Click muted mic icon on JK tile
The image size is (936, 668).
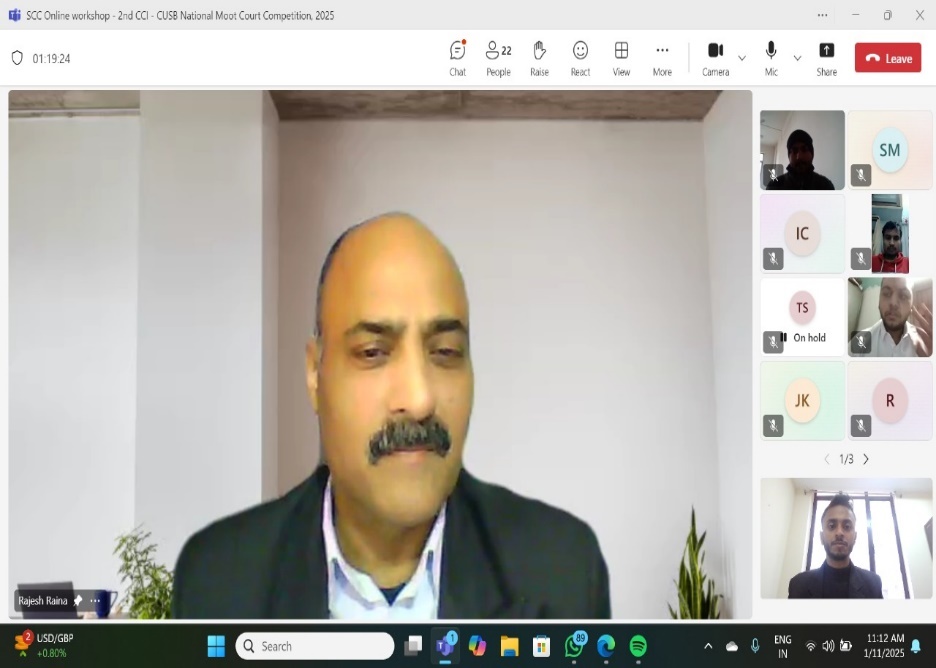tap(773, 426)
